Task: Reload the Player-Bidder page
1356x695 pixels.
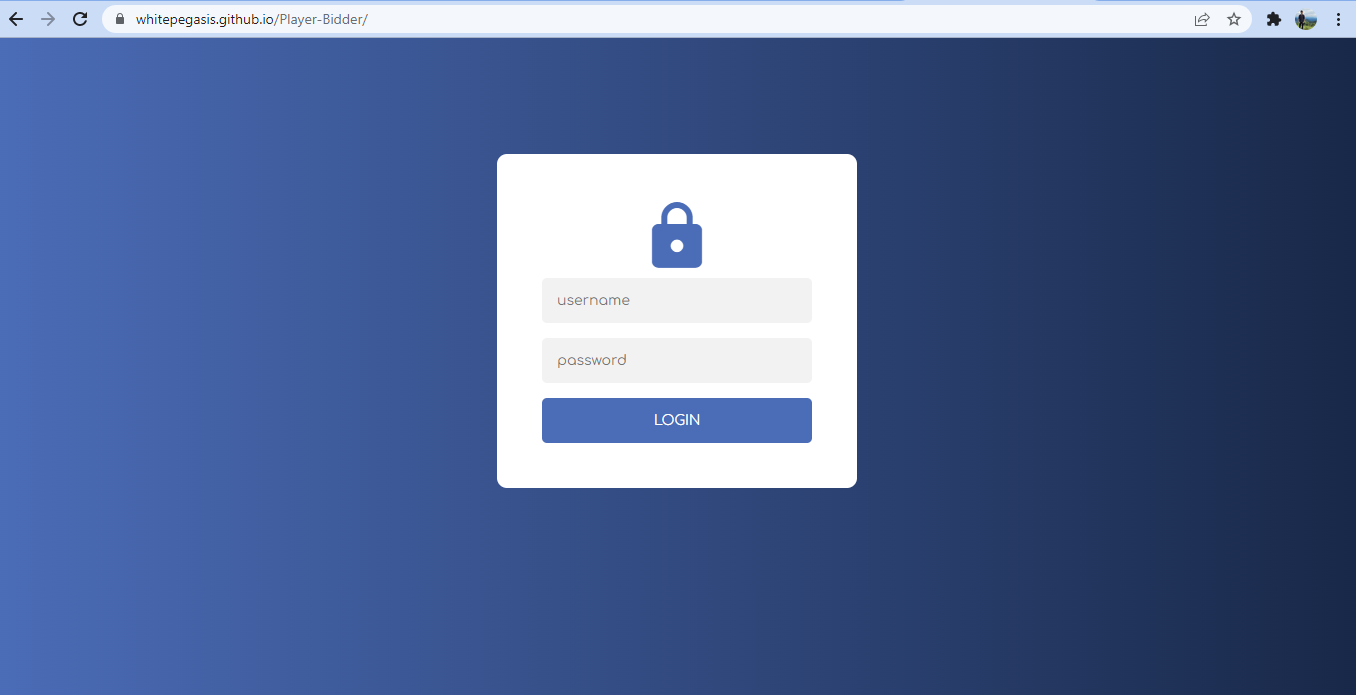Action: [80, 19]
